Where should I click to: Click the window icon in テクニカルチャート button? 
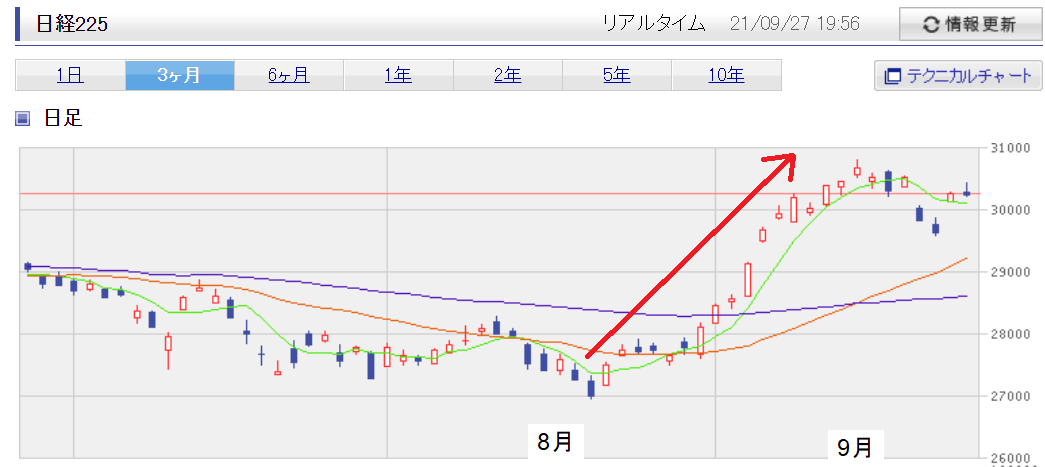point(892,76)
